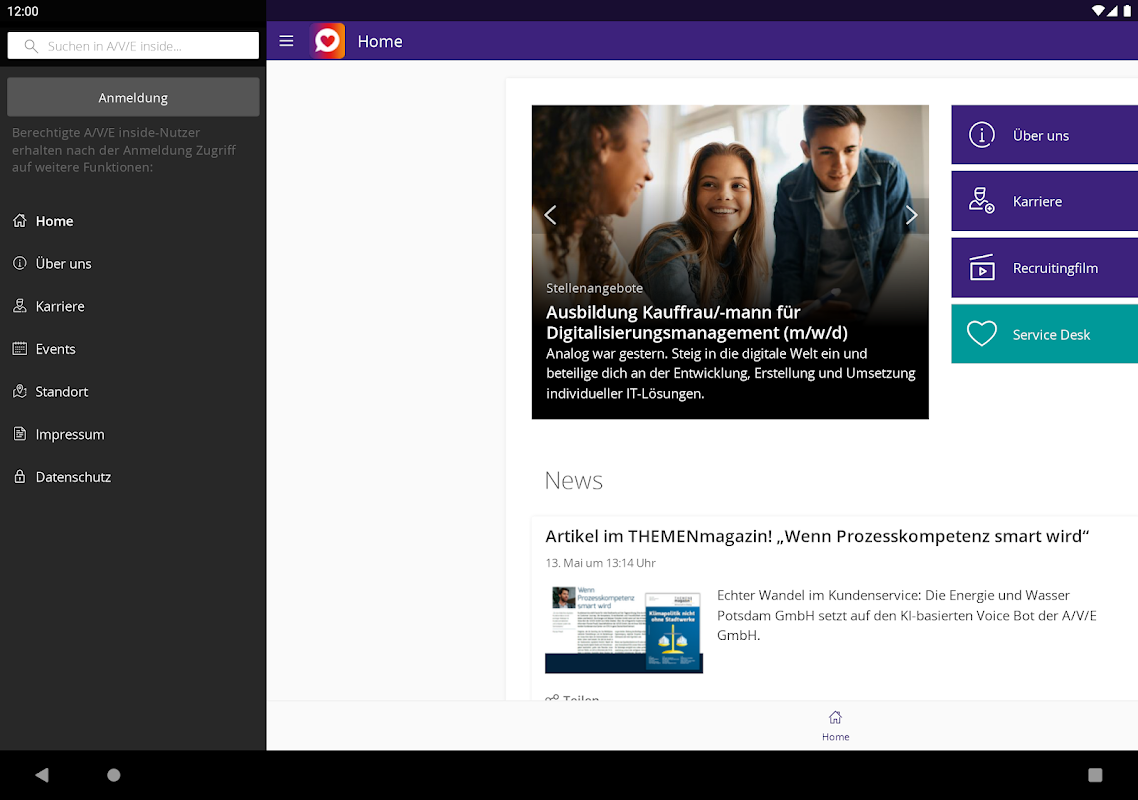Open the THEMENmagazin article headline
The image size is (1138, 800).
click(816, 537)
